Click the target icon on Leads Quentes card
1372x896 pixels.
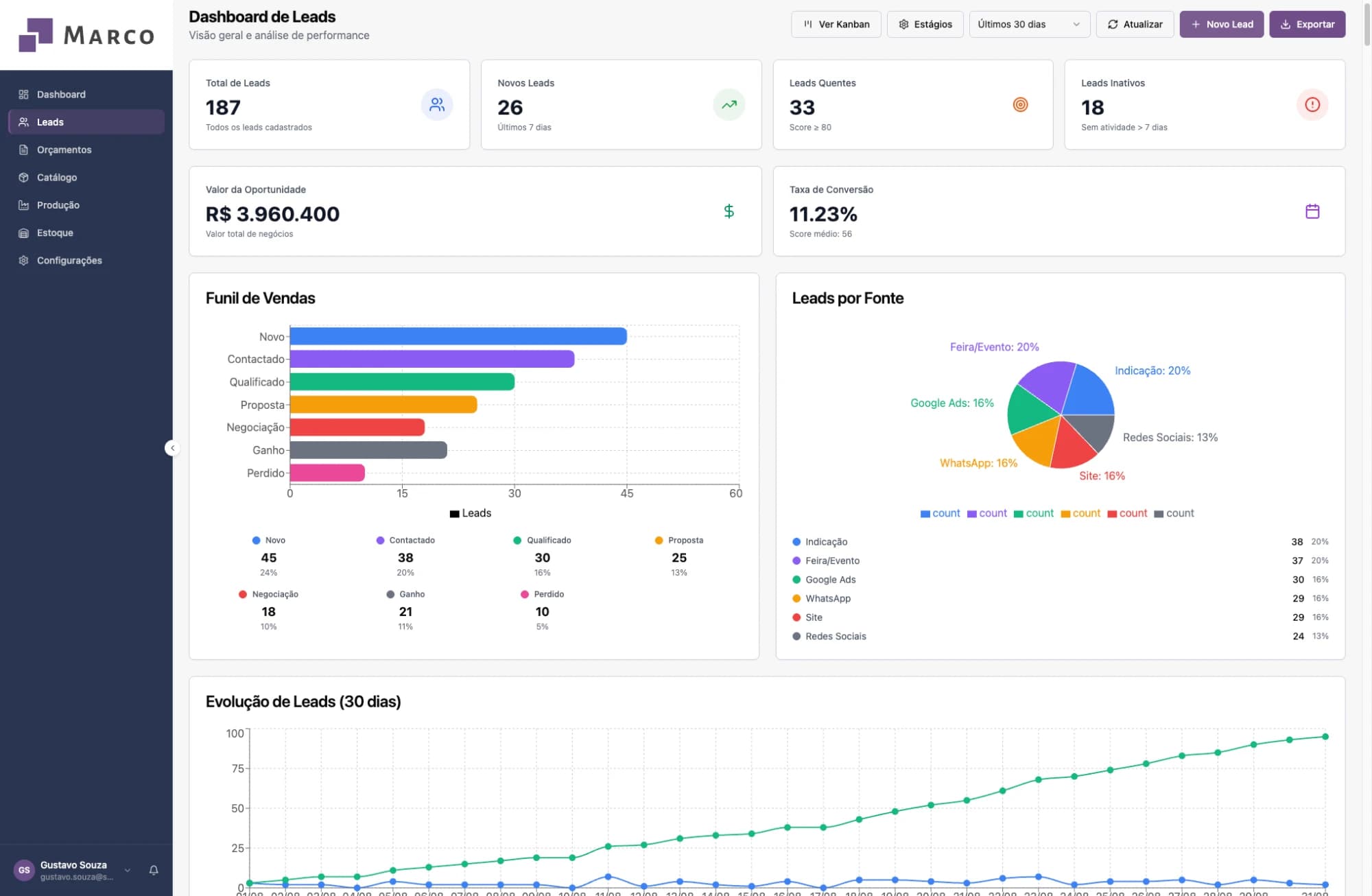coord(1021,104)
